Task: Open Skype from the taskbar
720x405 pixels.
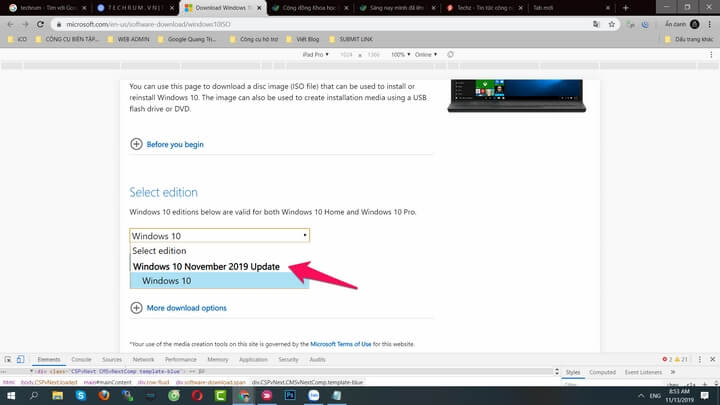Action: pos(81,395)
